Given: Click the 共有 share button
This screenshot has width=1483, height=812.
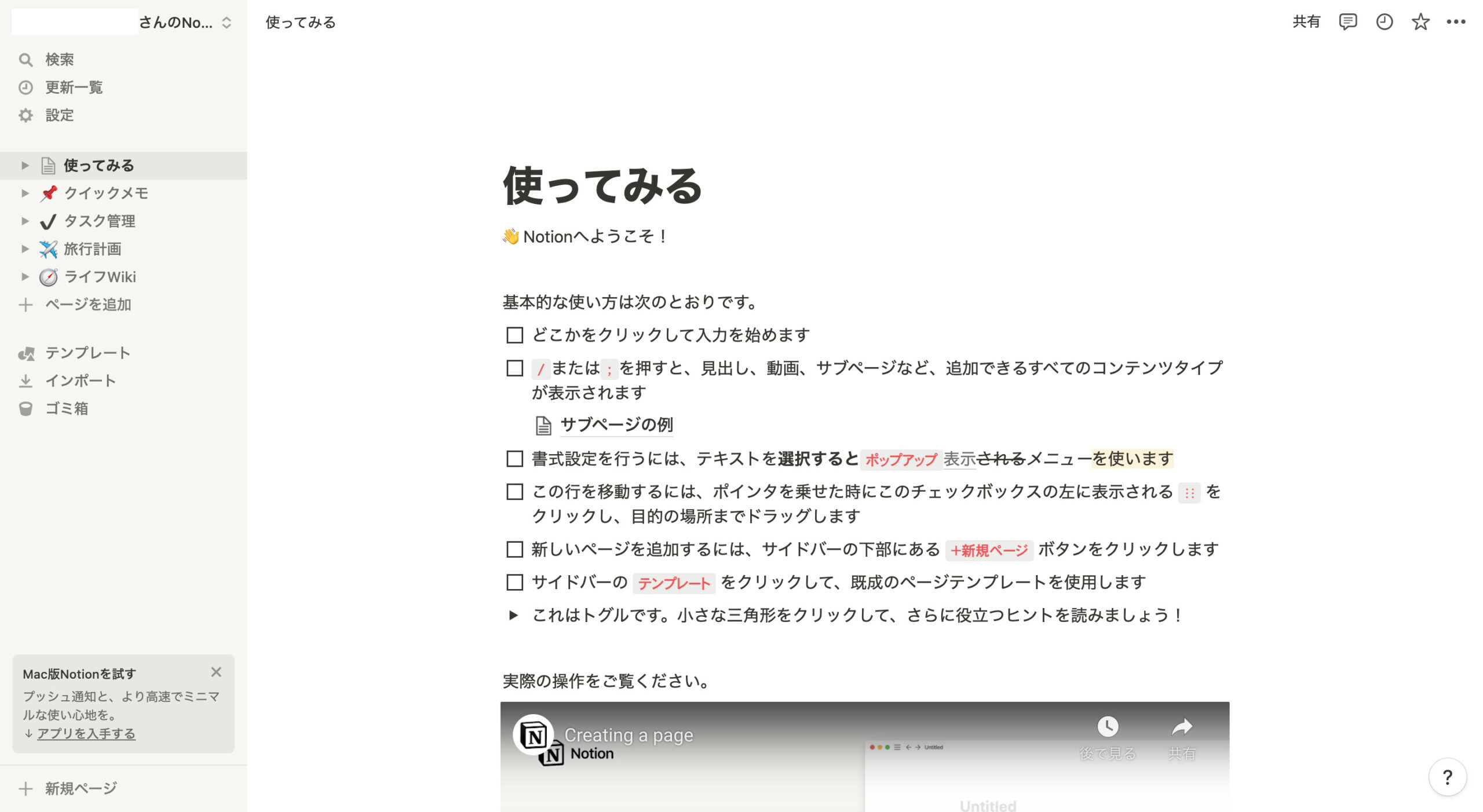Looking at the screenshot, I should pos(1306,22).
